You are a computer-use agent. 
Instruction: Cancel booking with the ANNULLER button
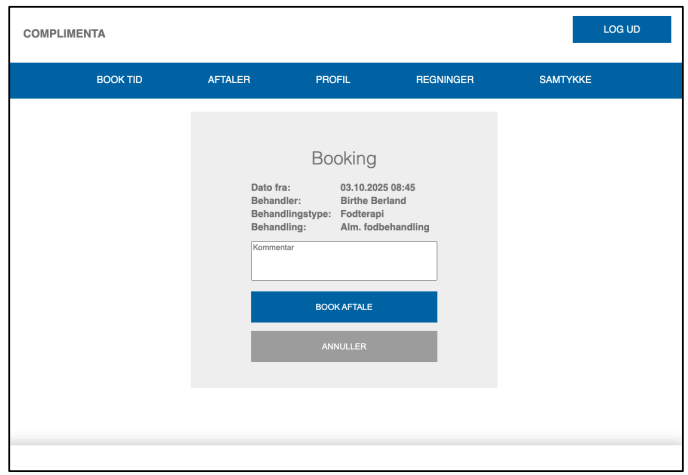pyautogui.click(x=344, y=347)
